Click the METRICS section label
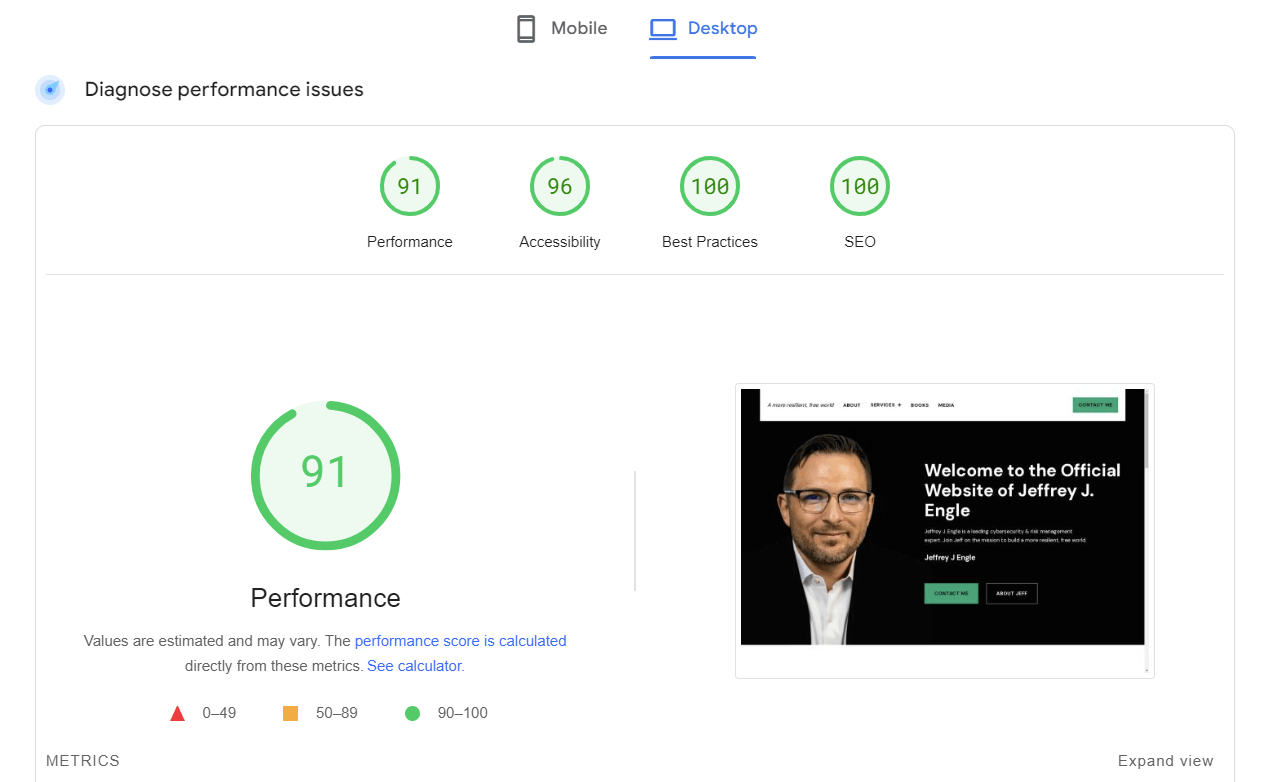Image resolution: width=1272 pixels, height=782 pixels. coord(83,761)
